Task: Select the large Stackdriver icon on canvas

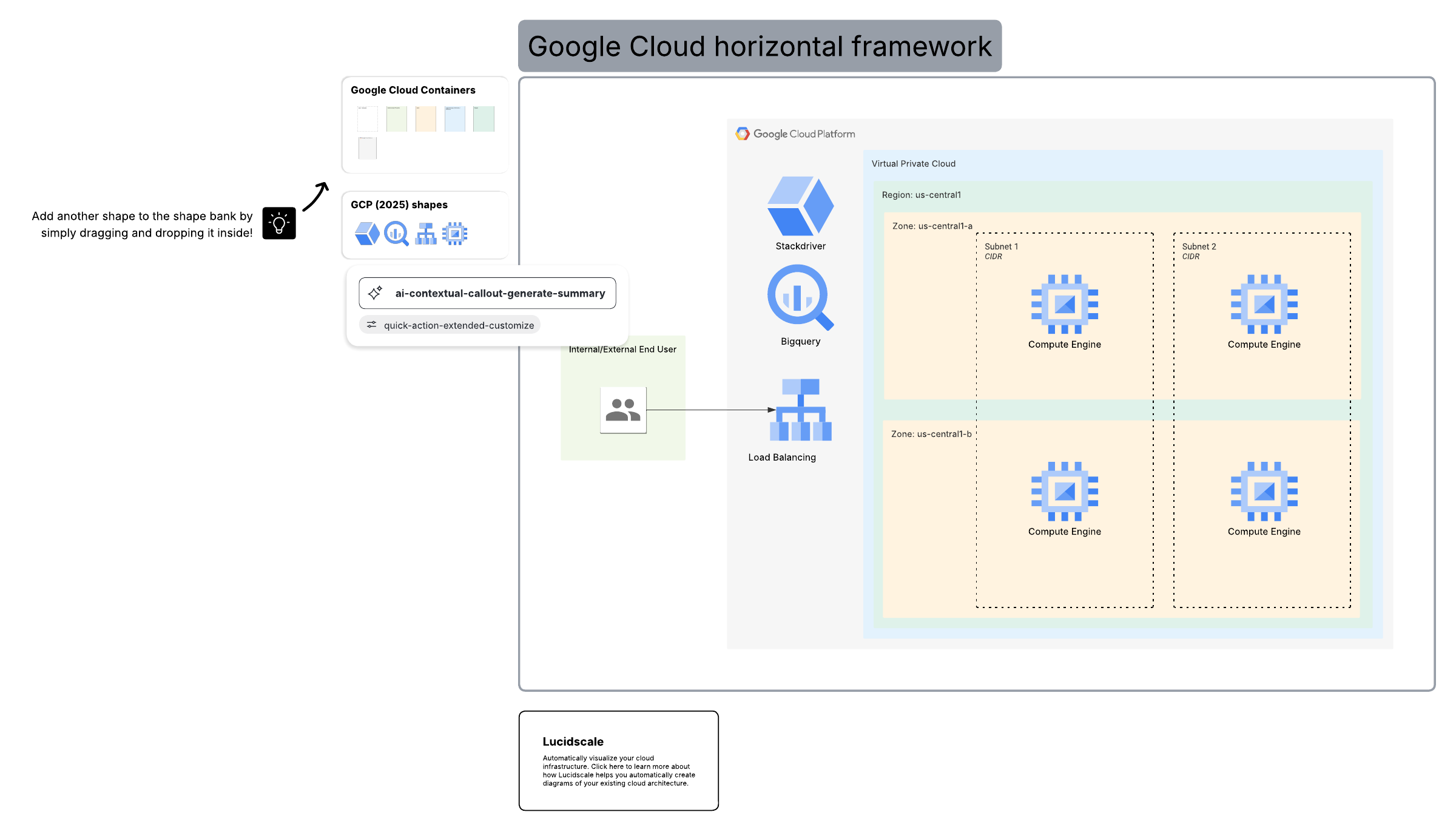Action: (x=800, y=206)
